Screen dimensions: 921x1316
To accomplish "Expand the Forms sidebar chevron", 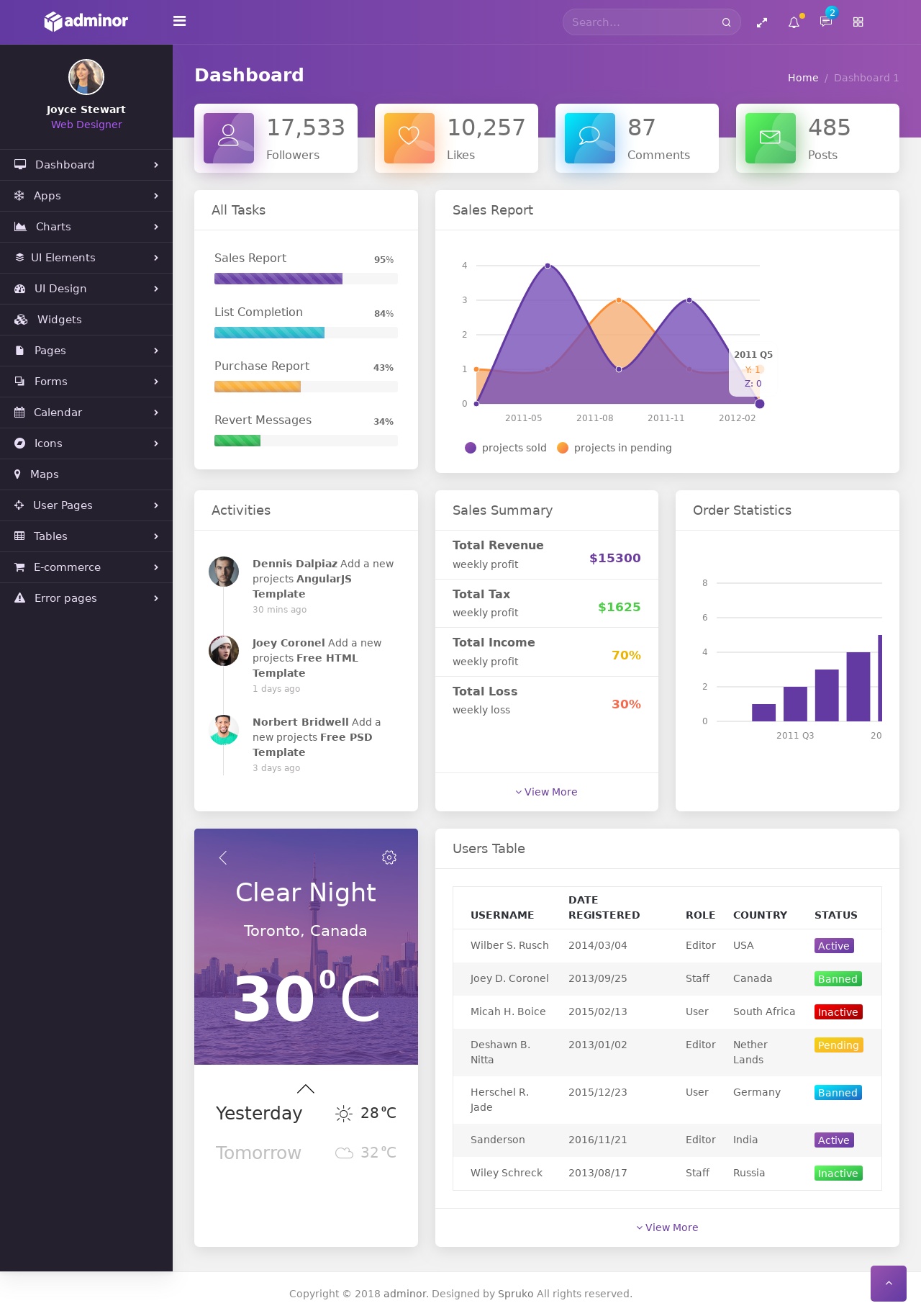I will (x=156, y=382).
